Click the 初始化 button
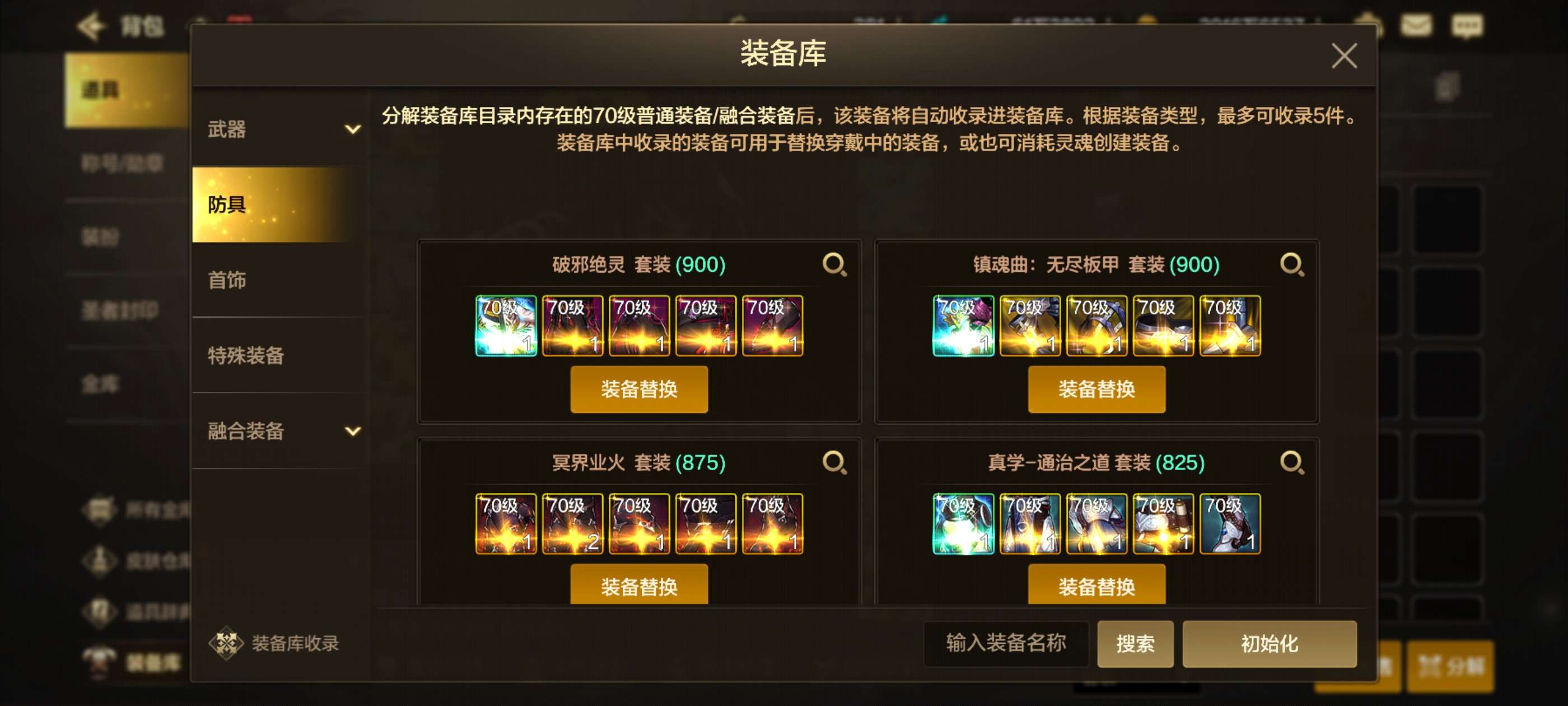The width and height of the screenshot is (1568, 706). click(1270, 644)
